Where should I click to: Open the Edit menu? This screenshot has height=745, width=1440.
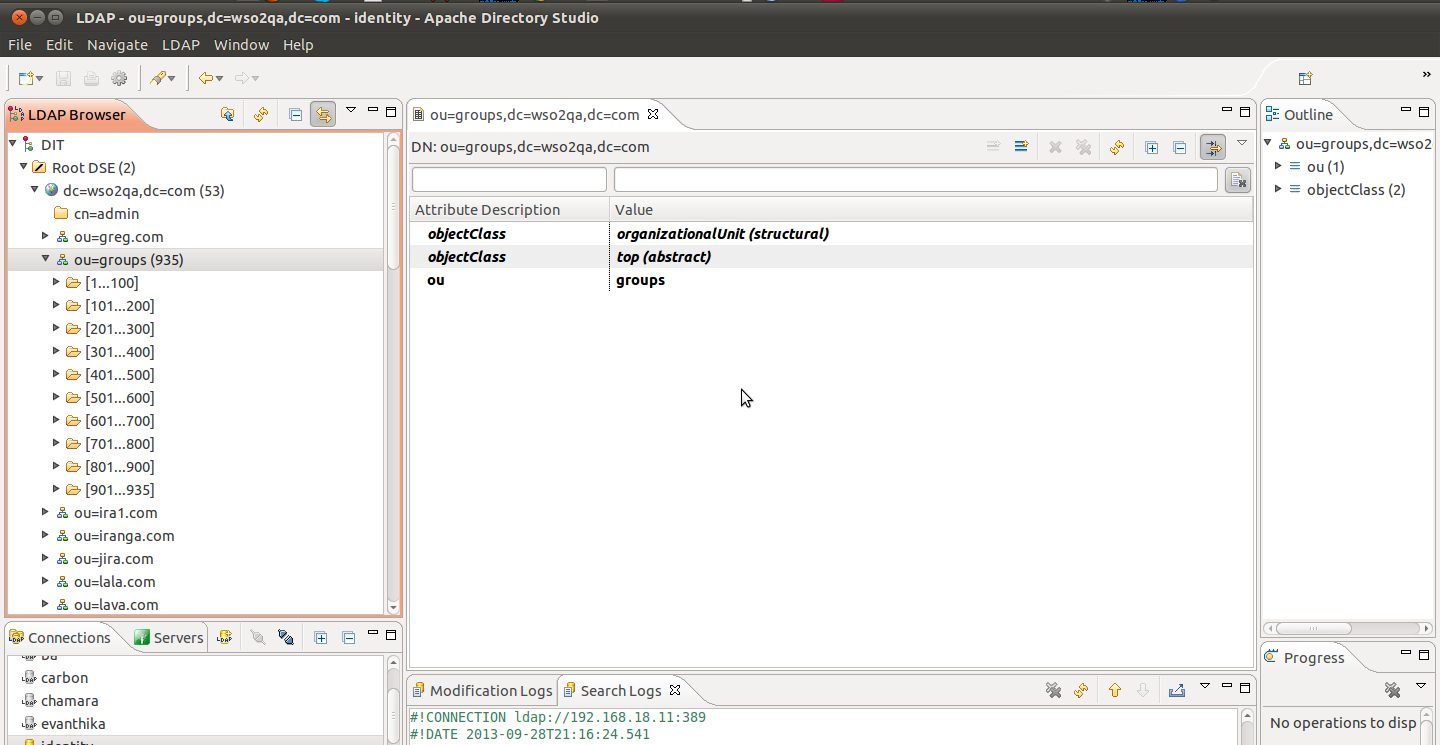pyautogui.click(x=59, y=45)
